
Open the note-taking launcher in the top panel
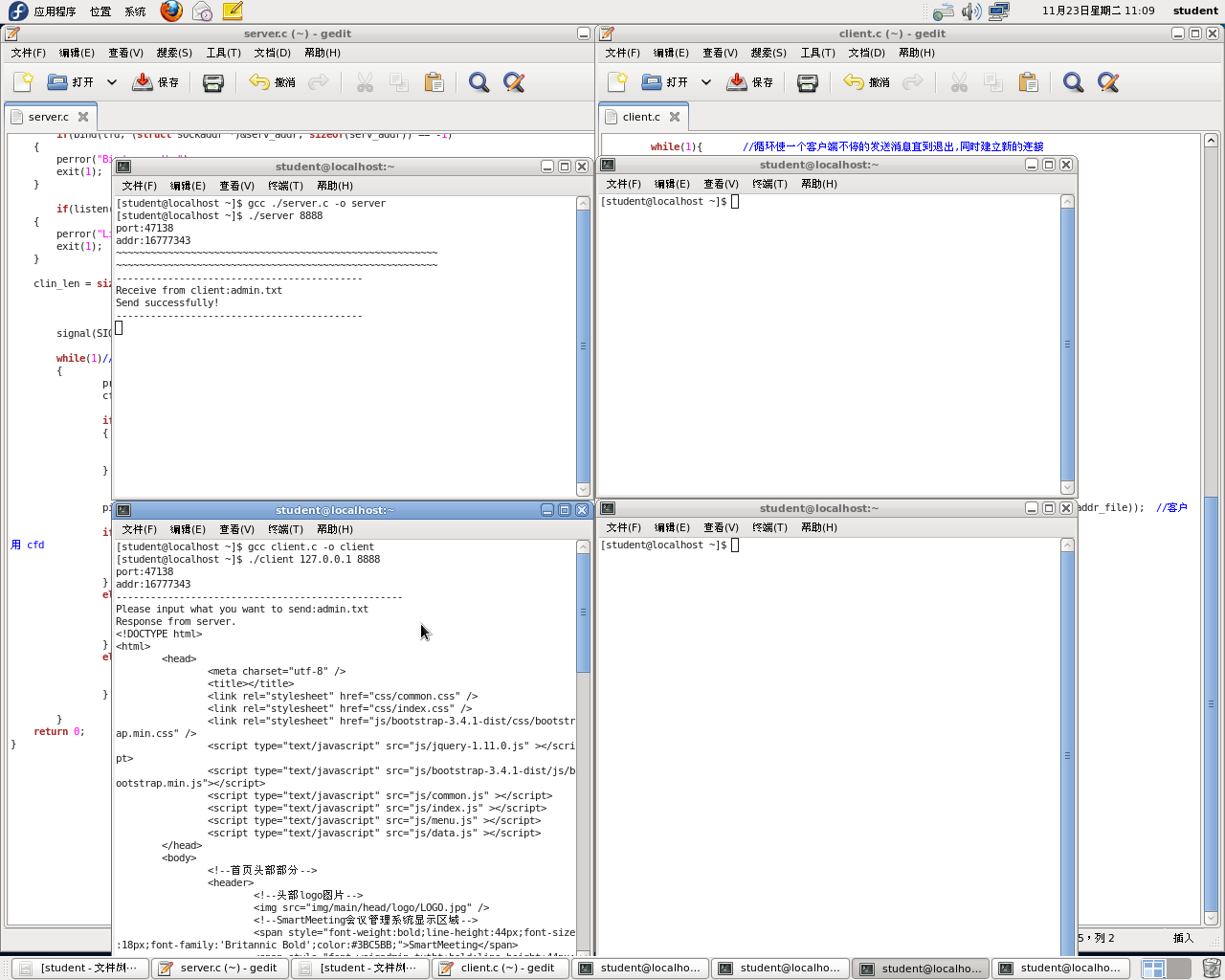click(233, 11)
